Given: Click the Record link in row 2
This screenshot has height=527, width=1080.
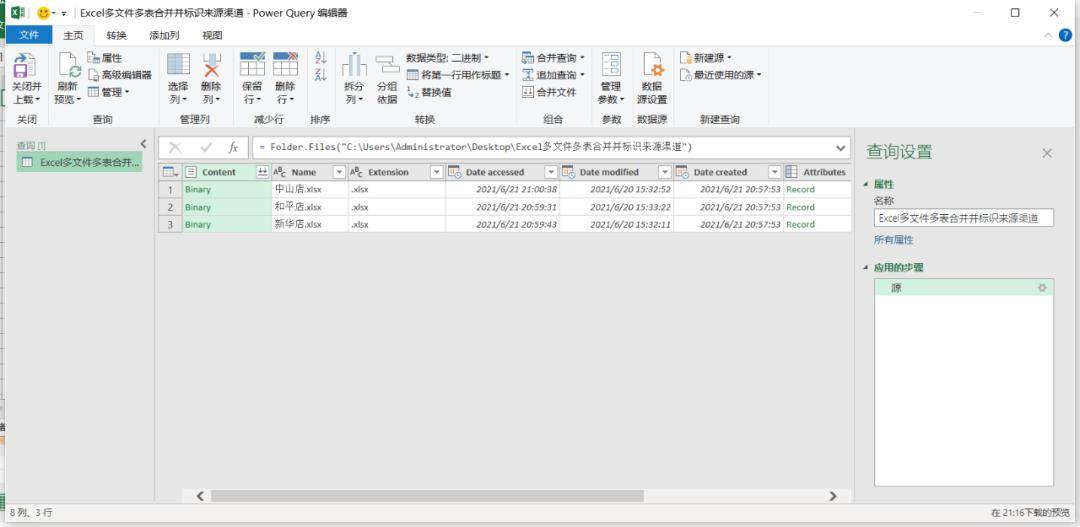Looking at the screenshot, I should 800,207.
